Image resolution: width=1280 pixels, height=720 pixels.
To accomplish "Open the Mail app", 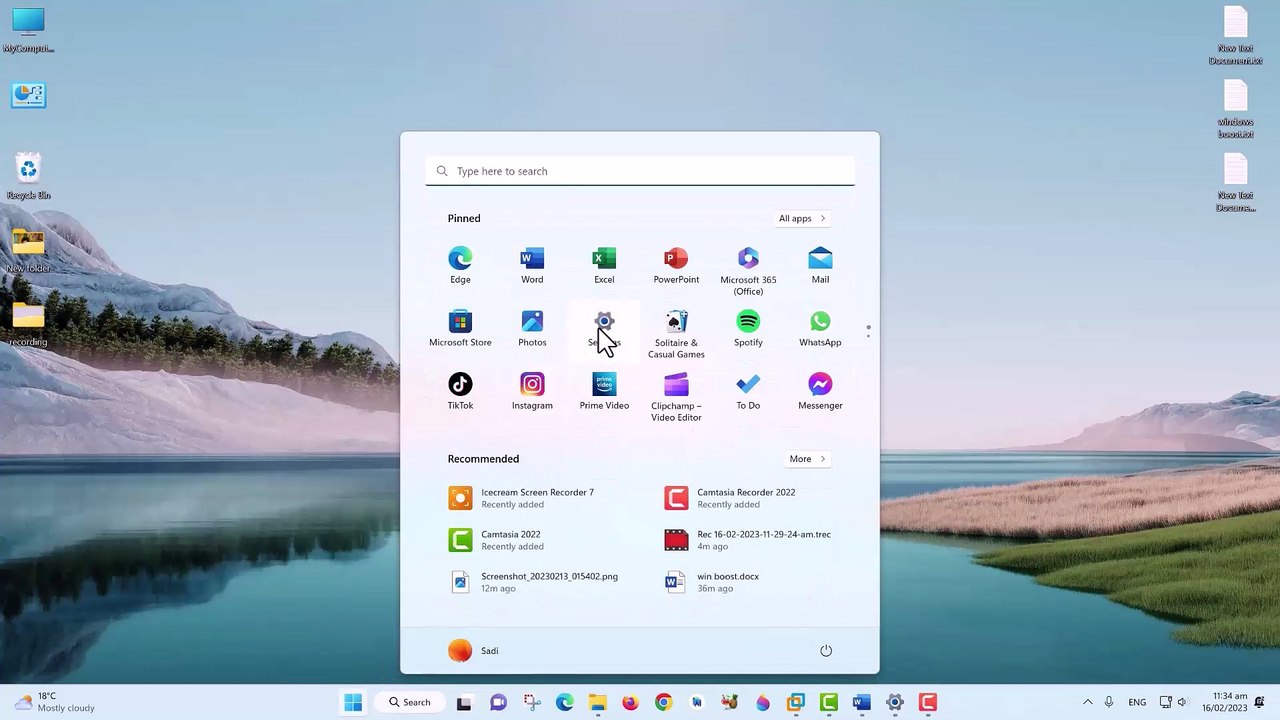I will click(x=820, y=266).
